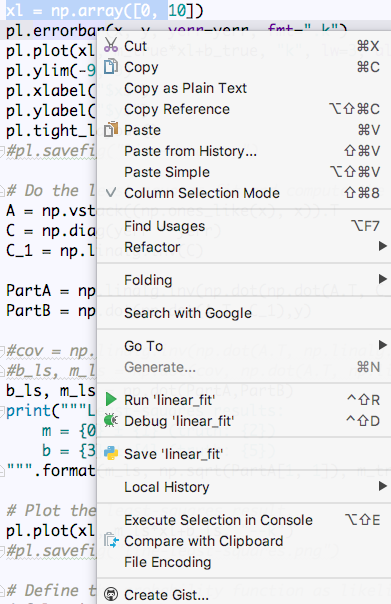This screenshot has width=391, height=604.
Task: Click the Paste clipboard icon
Action: (111, 129)
